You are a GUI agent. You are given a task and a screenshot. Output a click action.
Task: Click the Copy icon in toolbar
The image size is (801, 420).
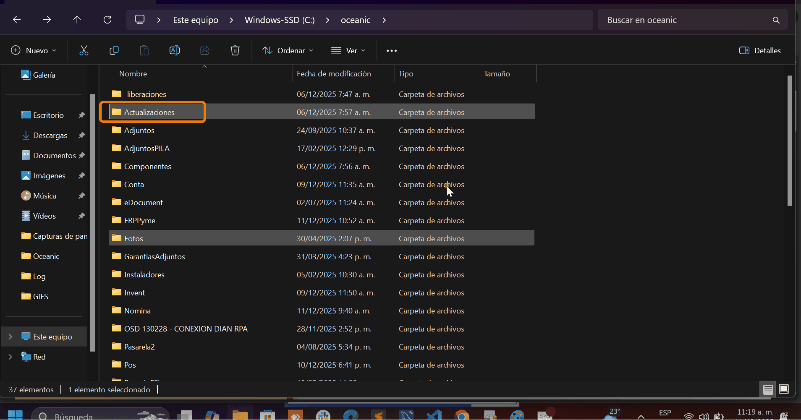114,50
